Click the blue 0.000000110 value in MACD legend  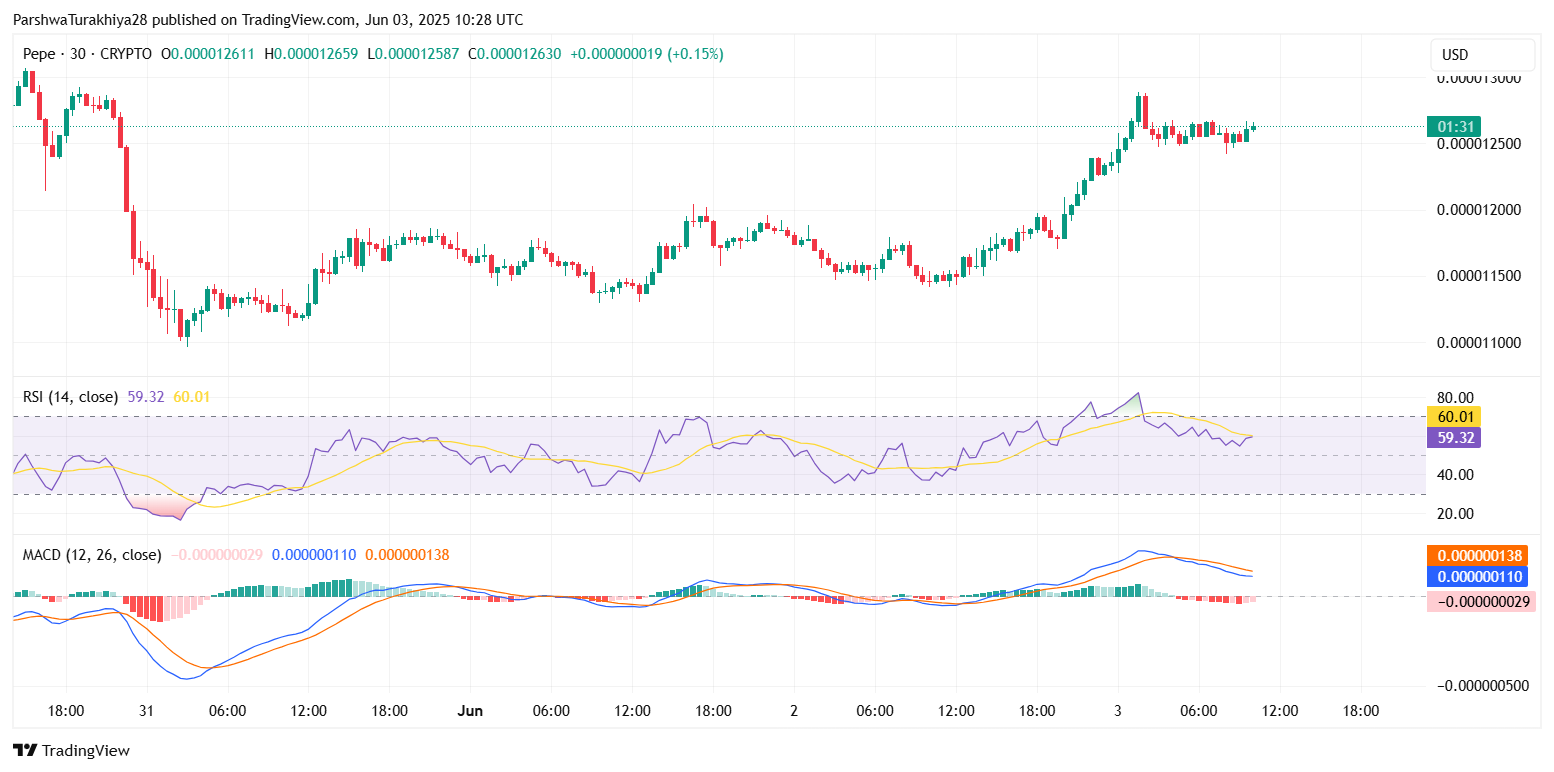[x=314, y=555]
